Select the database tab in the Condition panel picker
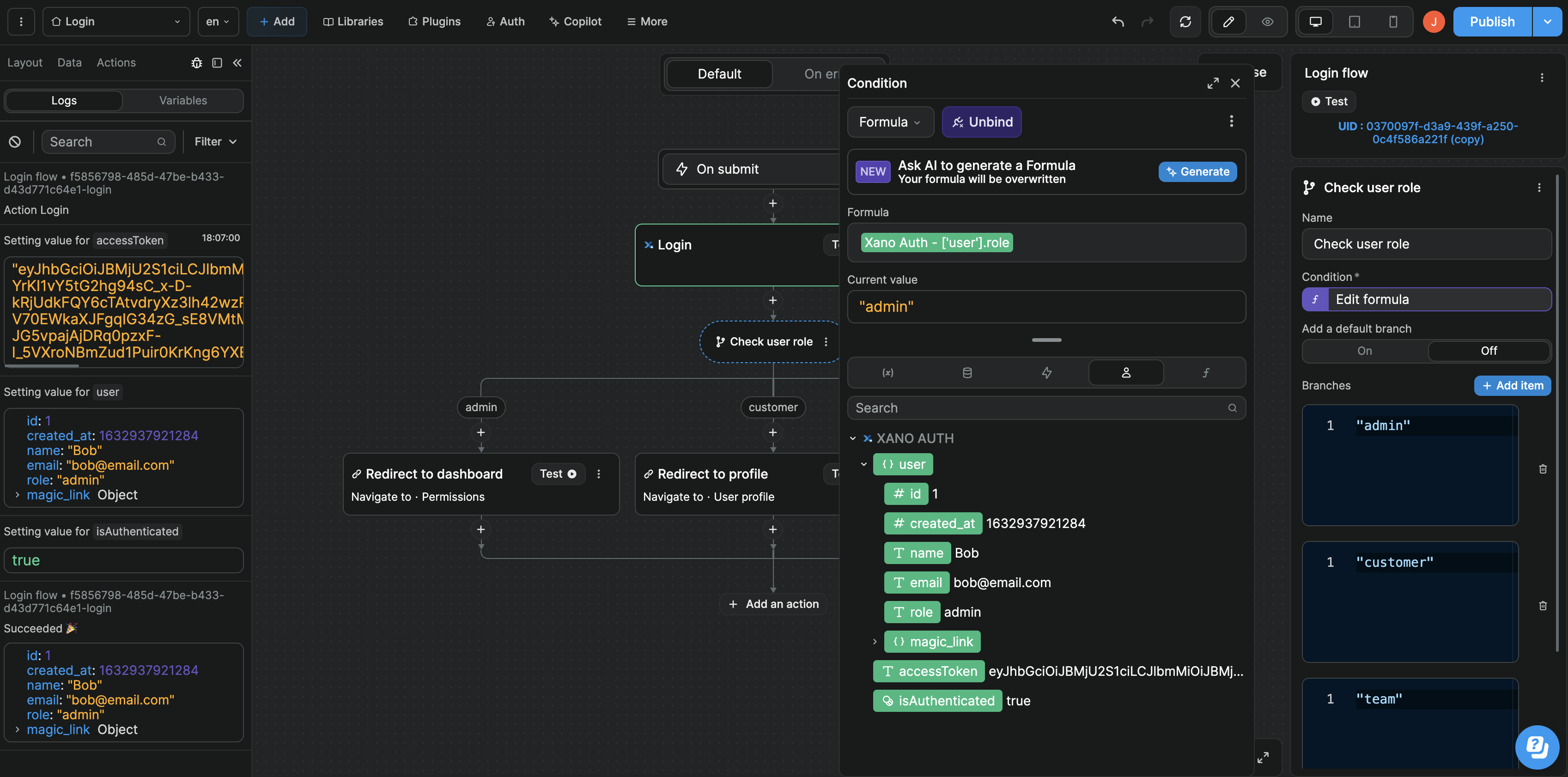 [967, 372]
